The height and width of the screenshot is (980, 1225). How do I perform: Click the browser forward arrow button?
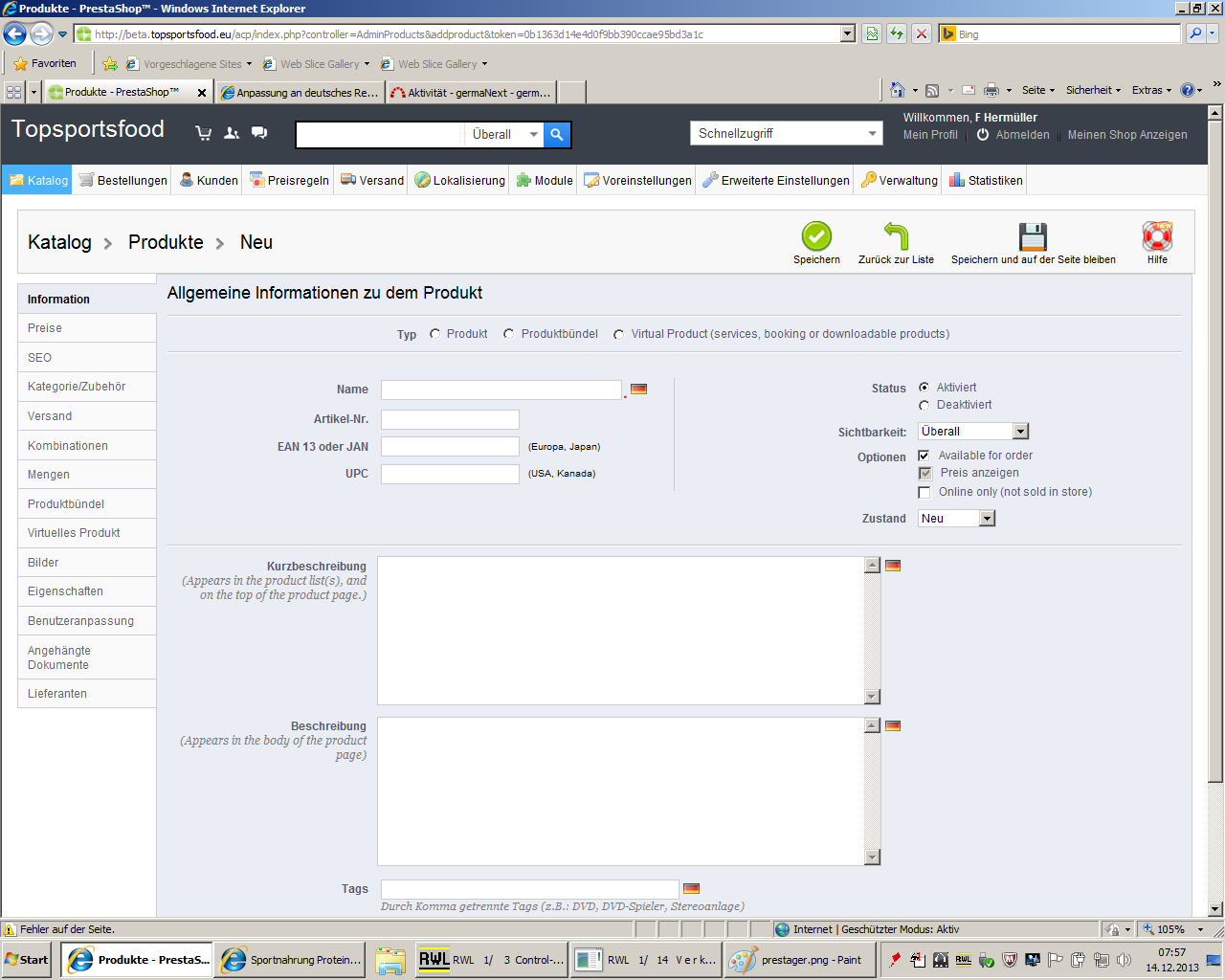tap(41, 34)
